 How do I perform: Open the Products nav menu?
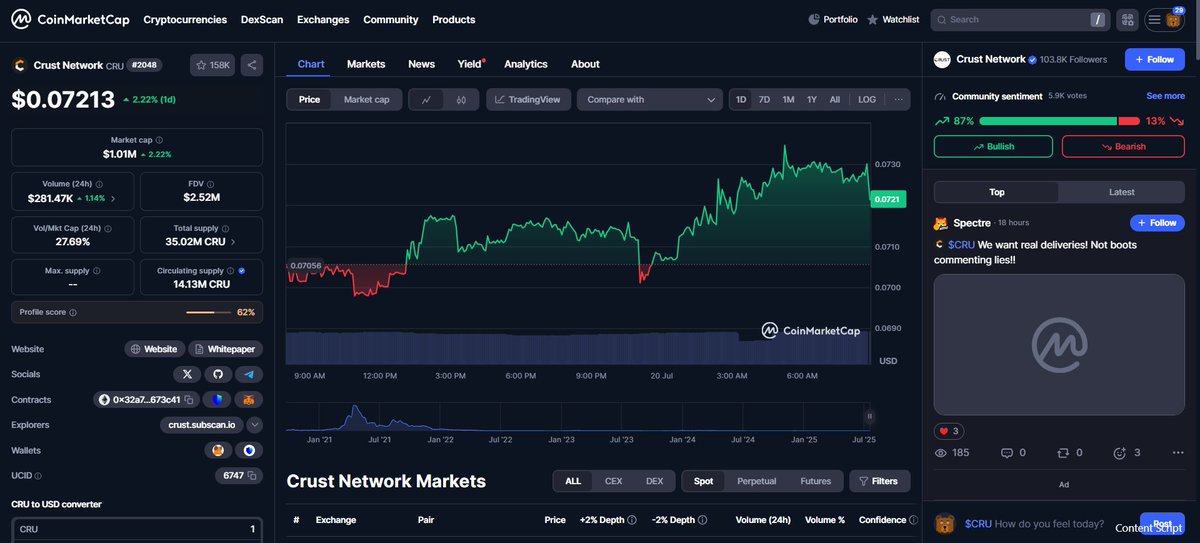(454, 19)
